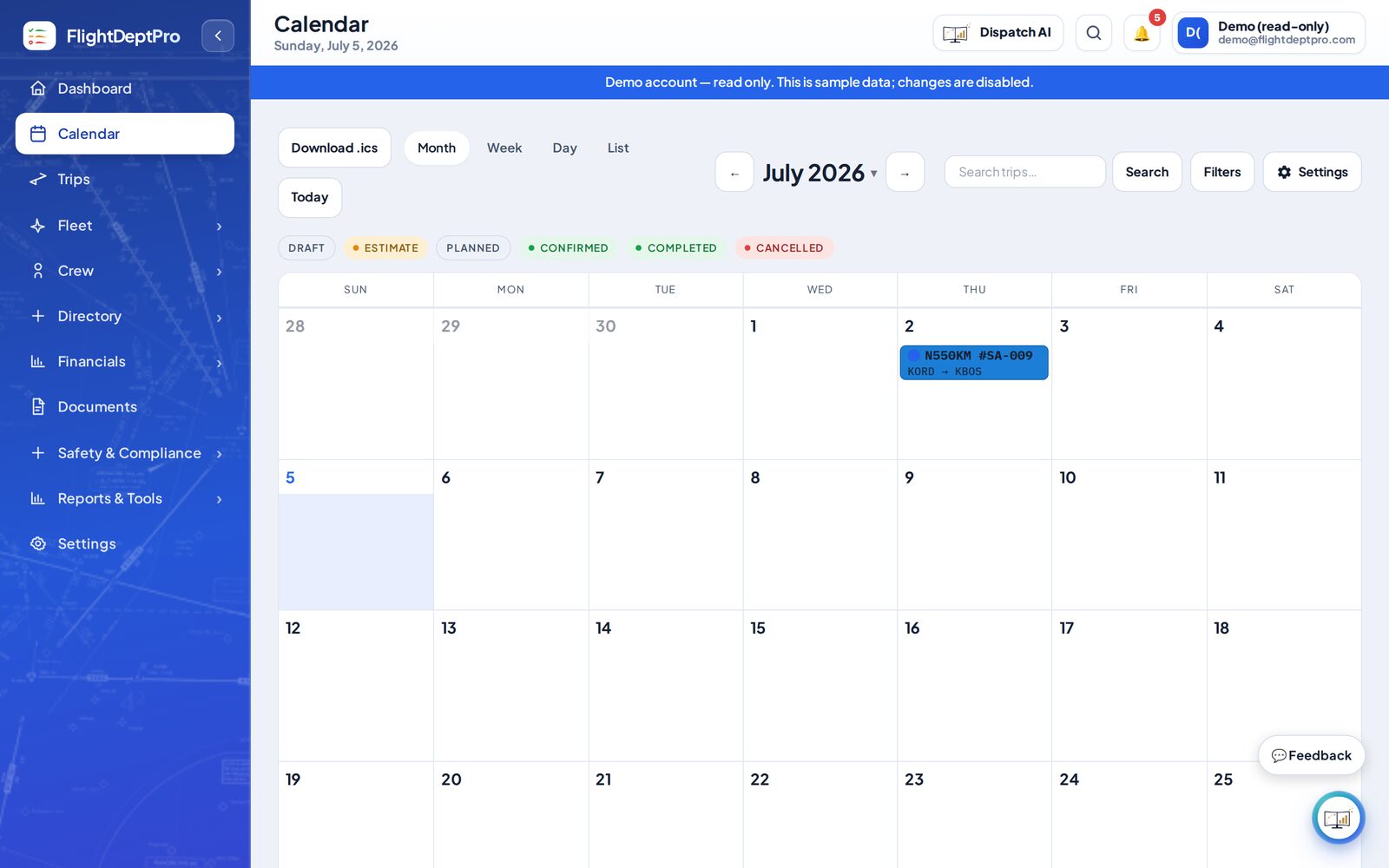Click the Trips airplane icon

coord(37,179)
